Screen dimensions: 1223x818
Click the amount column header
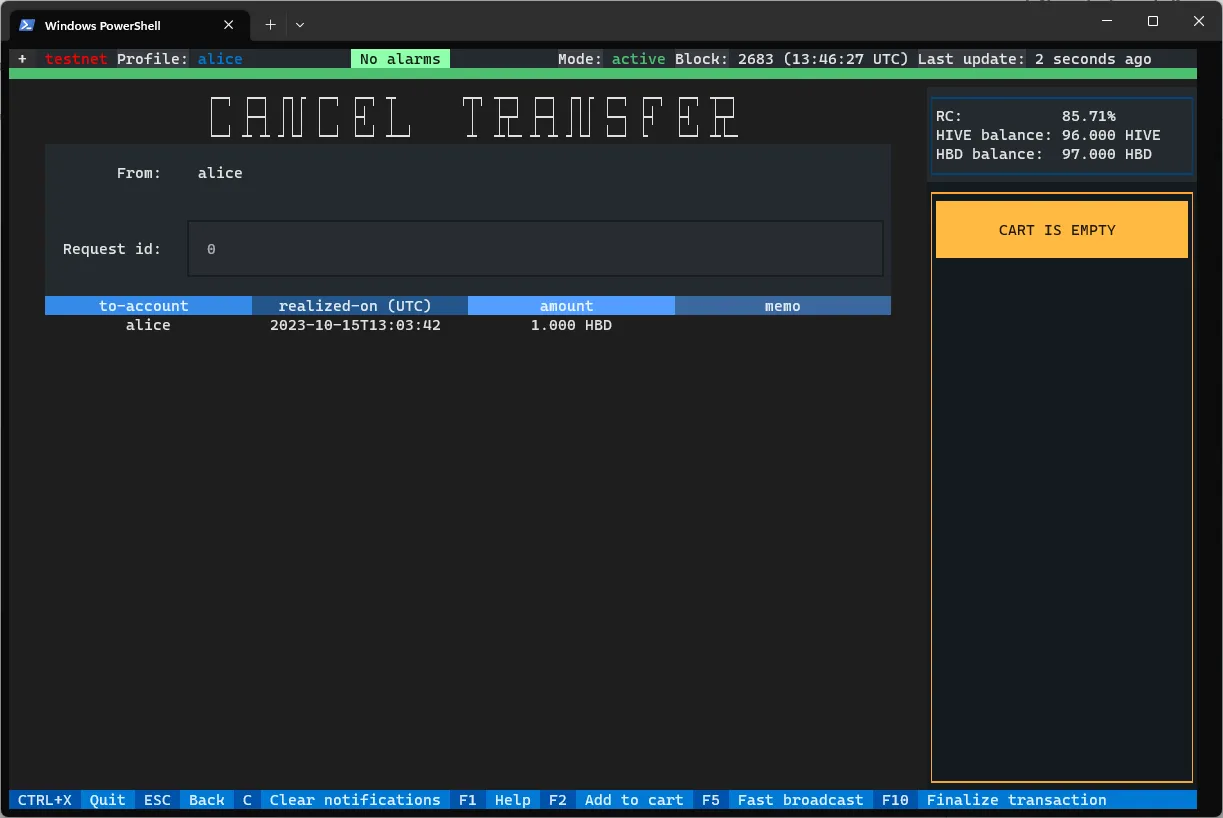click(x=571, y=306)
